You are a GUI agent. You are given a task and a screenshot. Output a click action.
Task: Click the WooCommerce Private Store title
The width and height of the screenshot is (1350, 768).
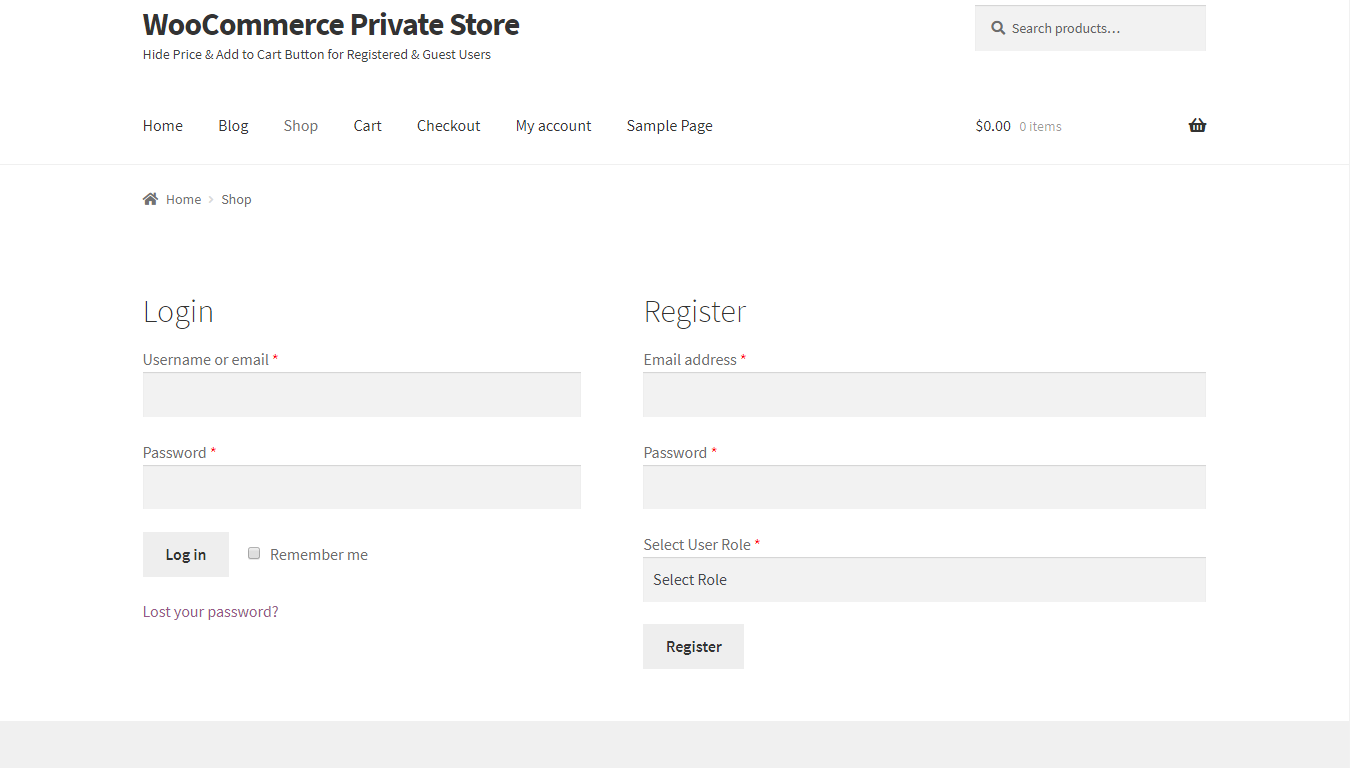point(330,24)
